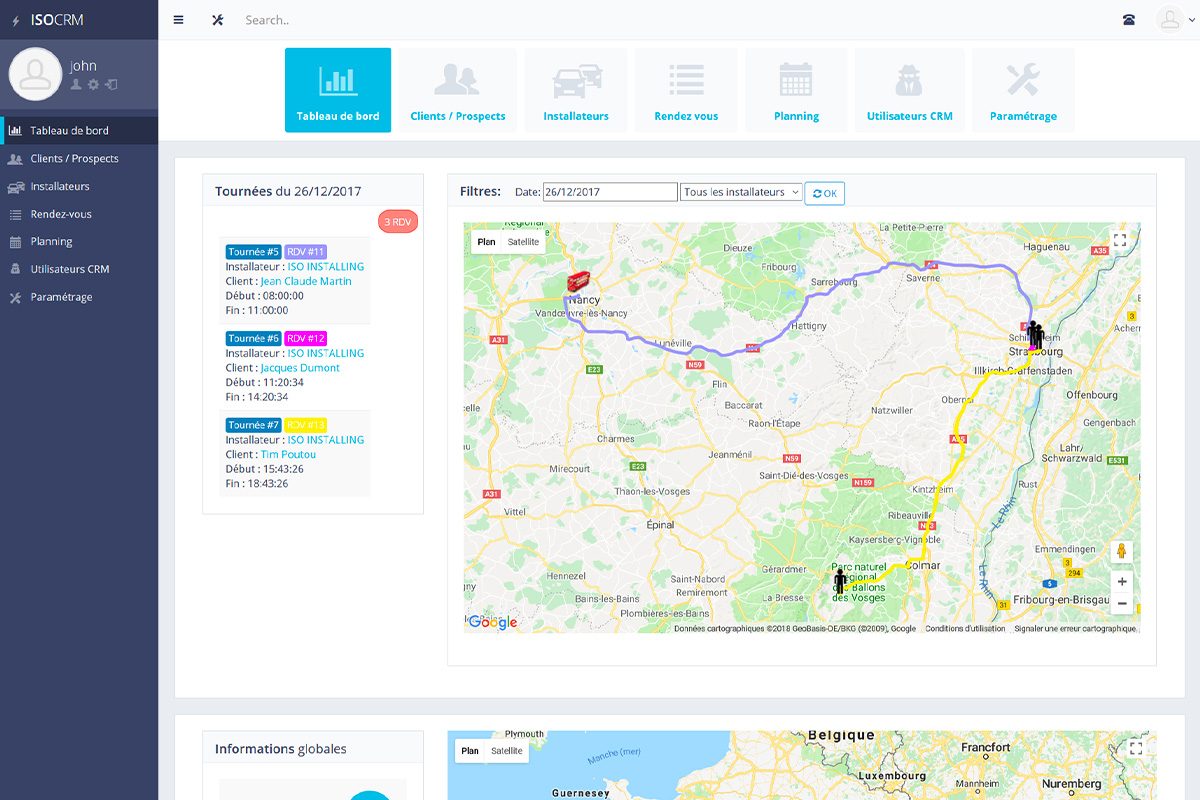
Task: Click the RDV #11 purple tag
Action: [306, 252]
